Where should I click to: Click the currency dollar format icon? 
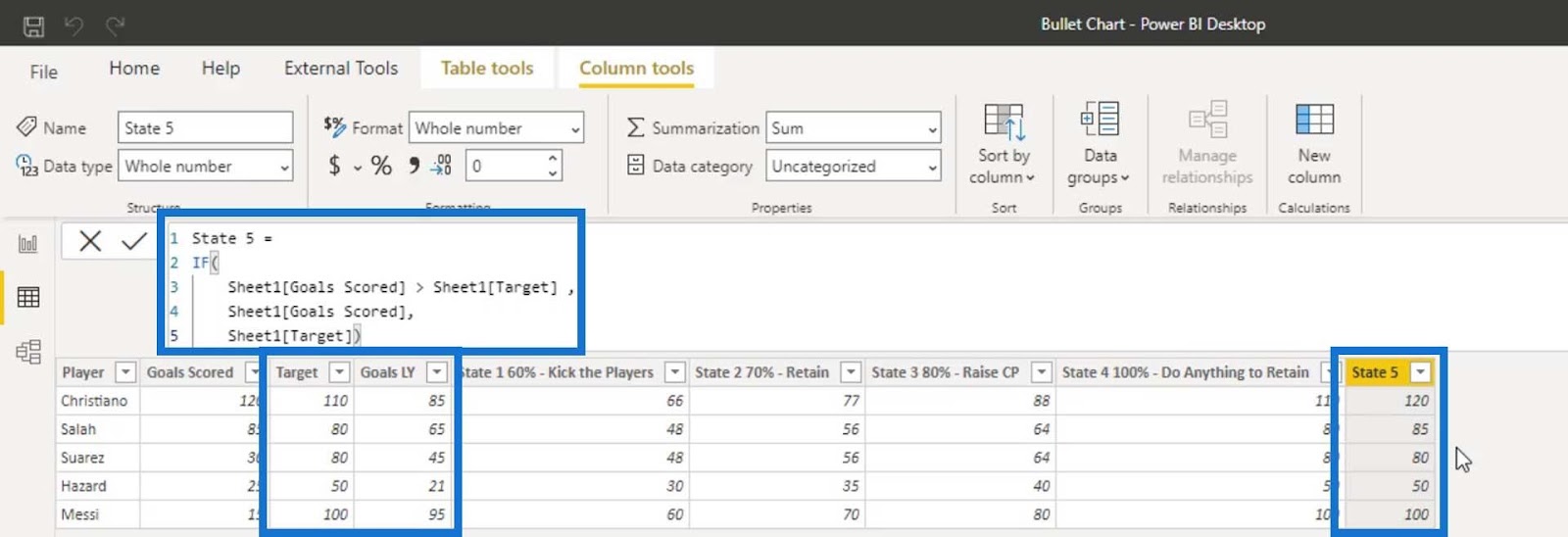(334, 166)
